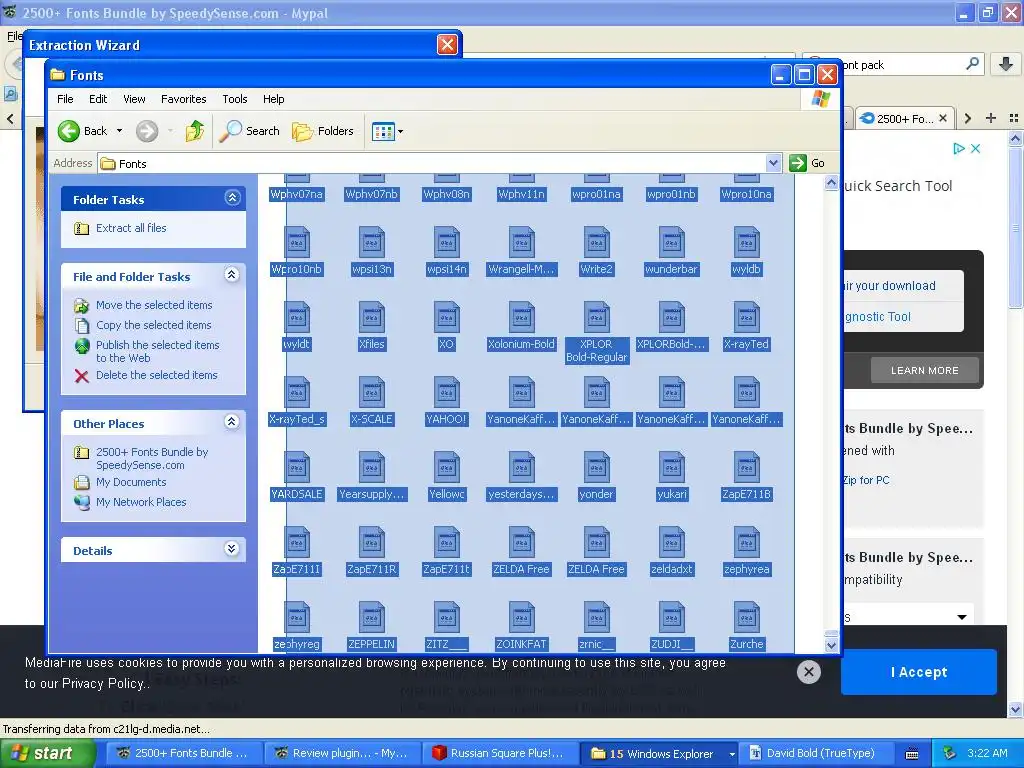1024x768 pixels.
Task: Select the Zurche font file icon
Action: (746, 618)
